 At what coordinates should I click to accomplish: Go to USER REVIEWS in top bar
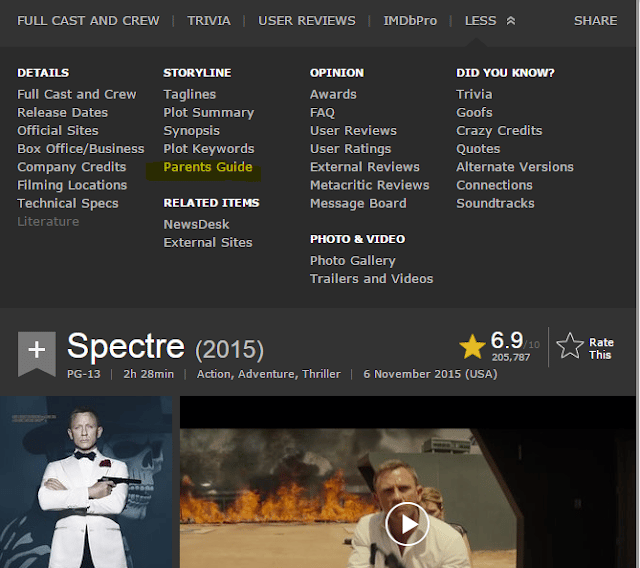[307, 20]
